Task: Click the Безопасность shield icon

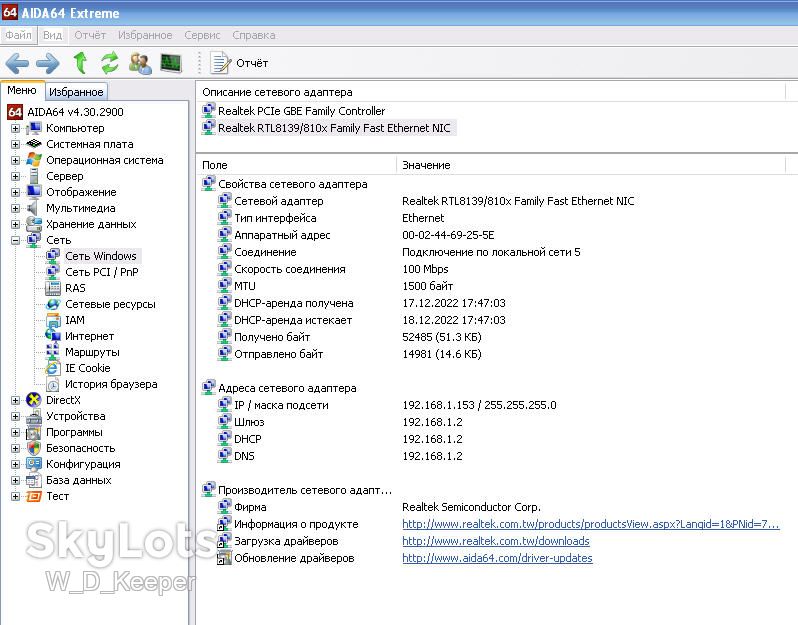Action: click(34, 448)
